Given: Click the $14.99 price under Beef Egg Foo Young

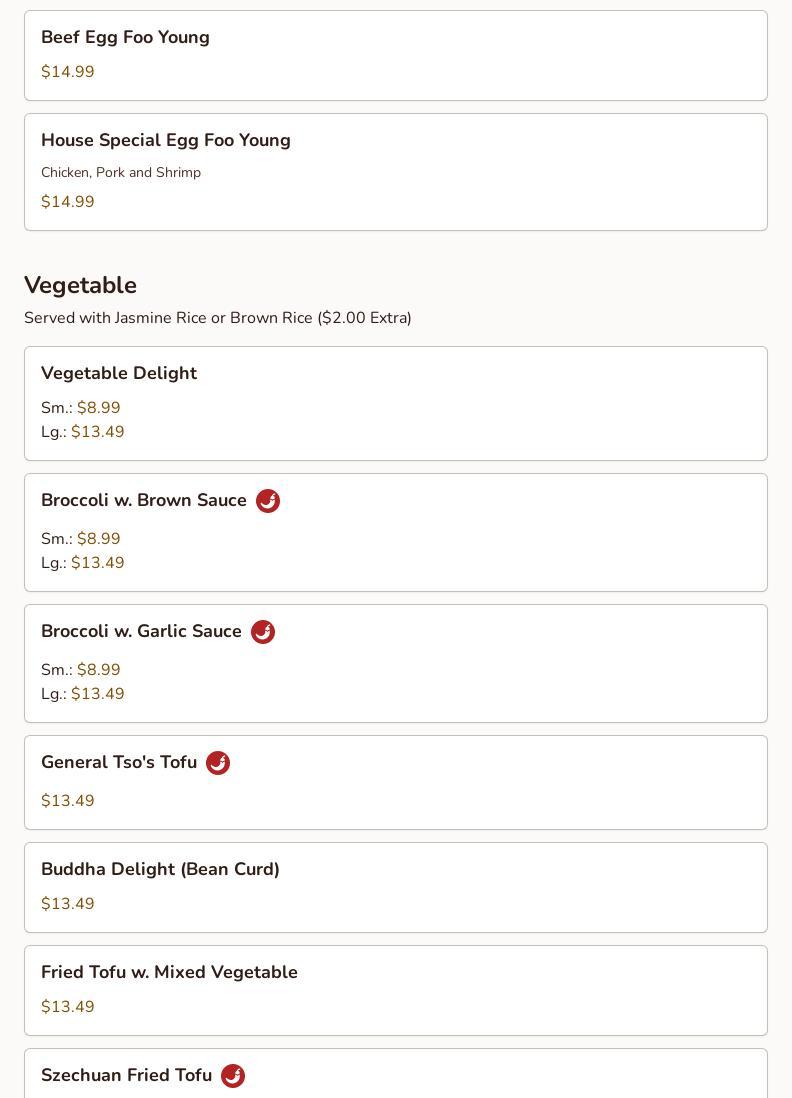Looking at the screenshot, I should point(68,72).
